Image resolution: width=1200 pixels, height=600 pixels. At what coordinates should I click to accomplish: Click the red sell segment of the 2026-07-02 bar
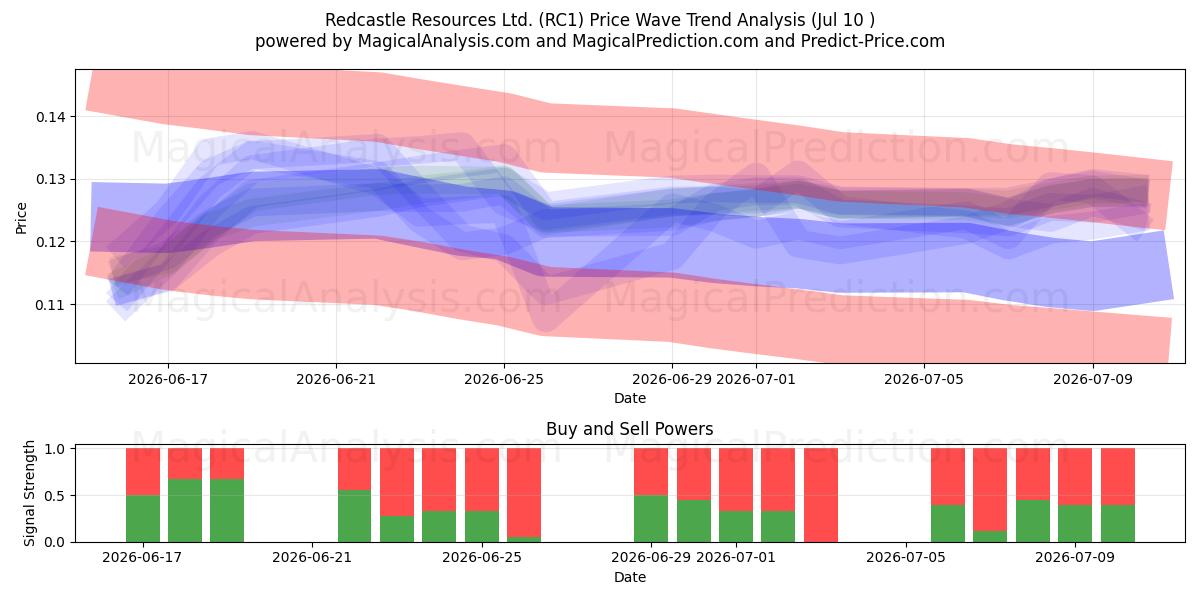(778, 480)
